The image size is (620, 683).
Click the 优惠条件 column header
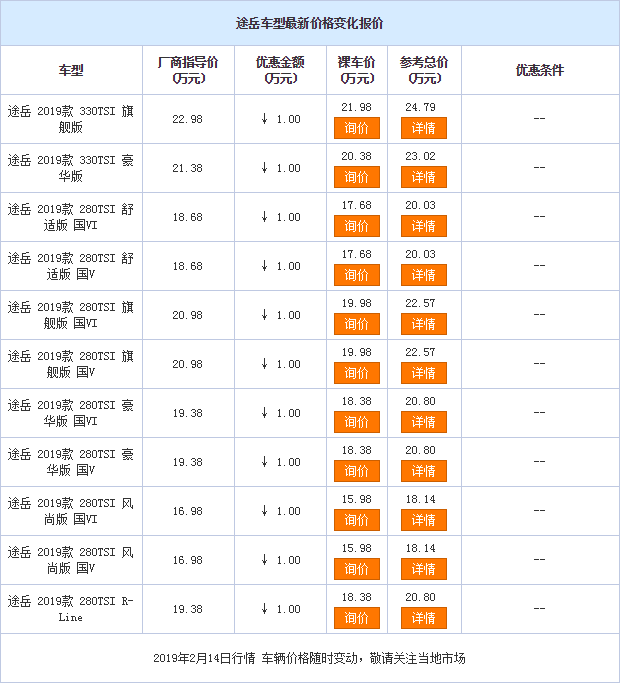pyautogui.click(x=540, y=70)
